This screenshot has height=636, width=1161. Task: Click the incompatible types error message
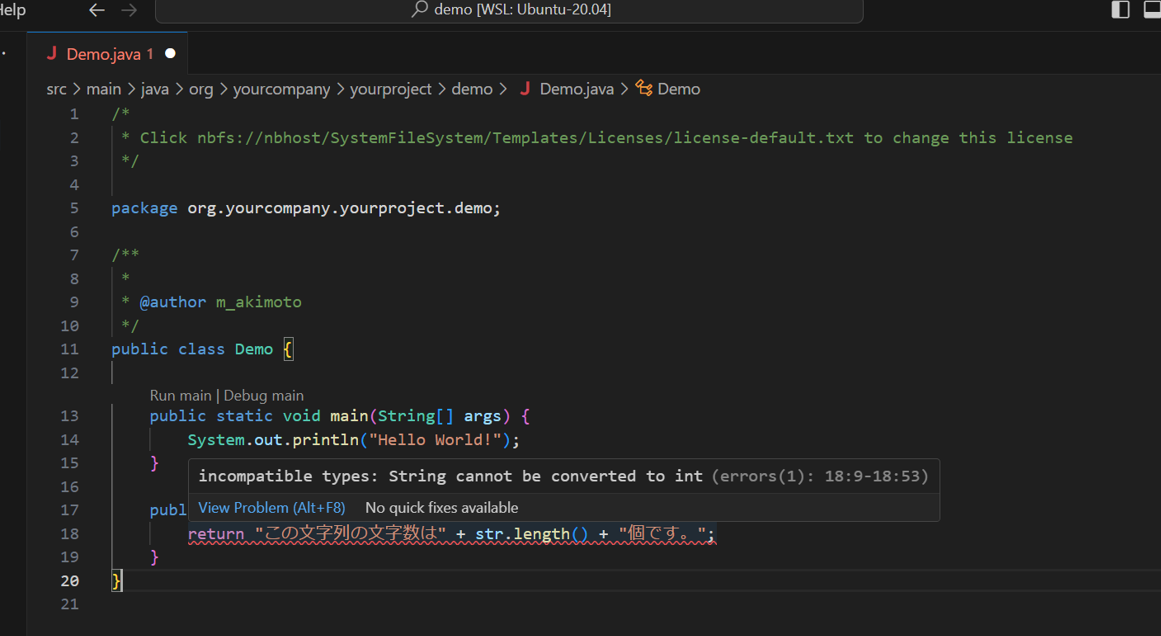450,476
